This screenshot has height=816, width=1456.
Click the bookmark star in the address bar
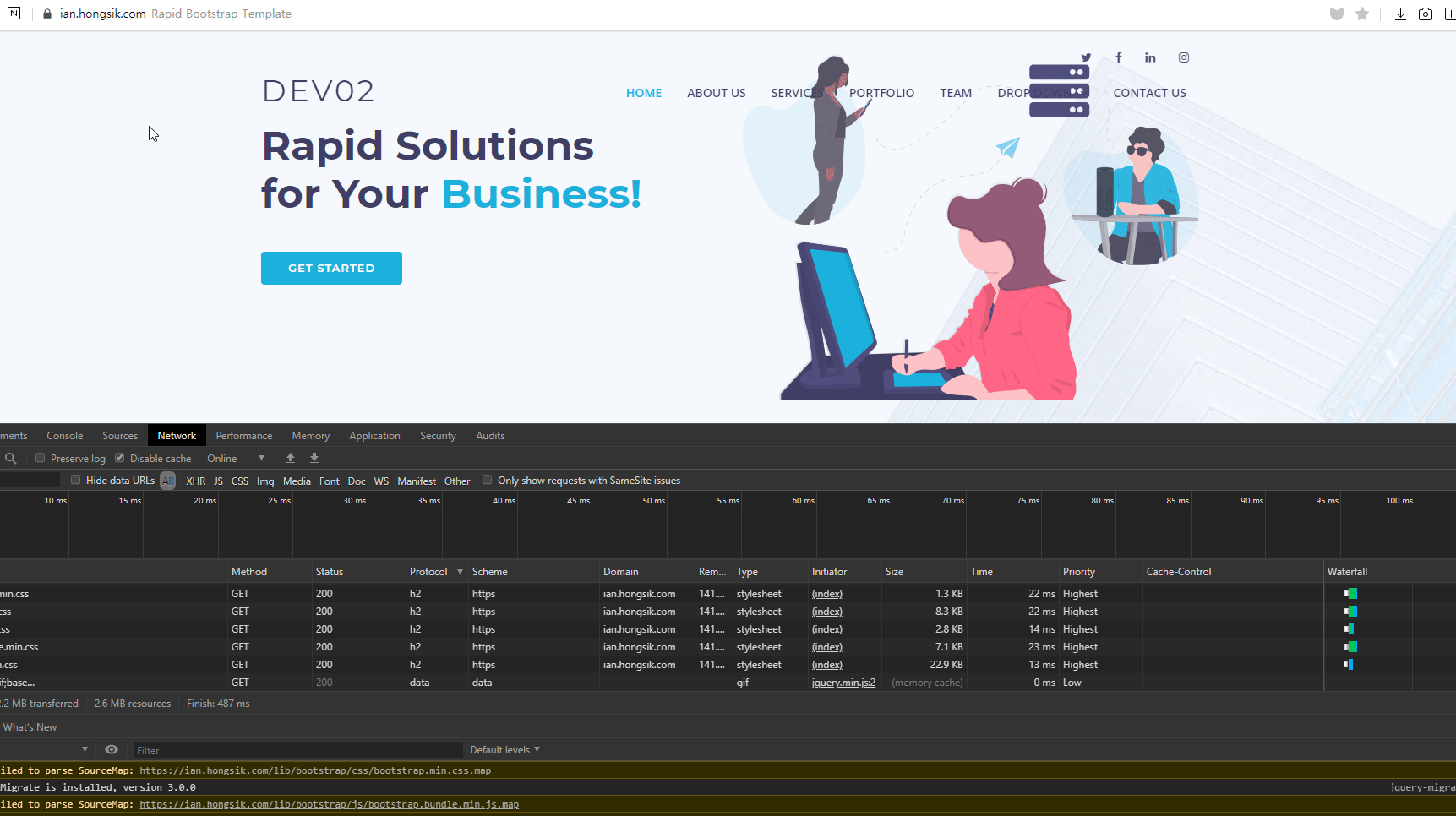click(x=1362, y=14)
